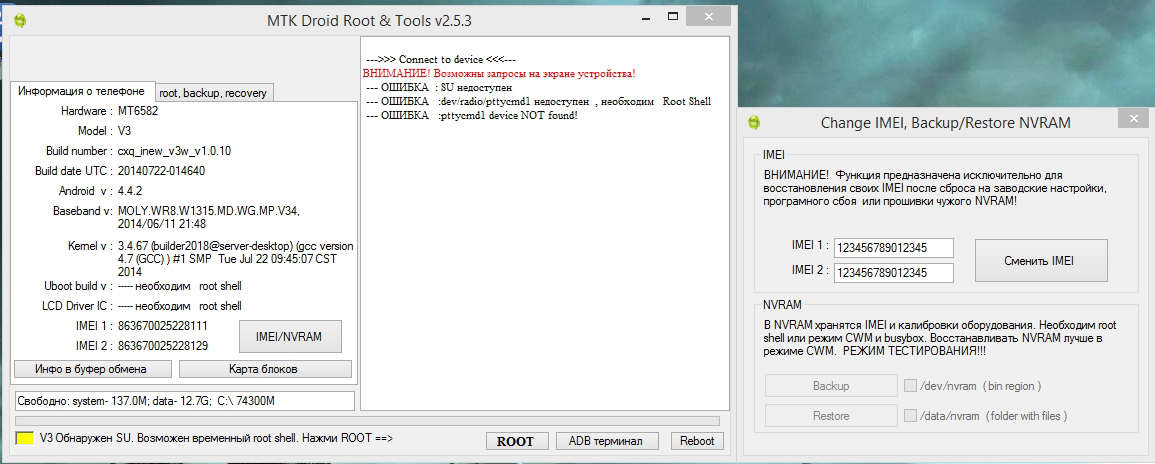Click the disabled Restore button

831,415
